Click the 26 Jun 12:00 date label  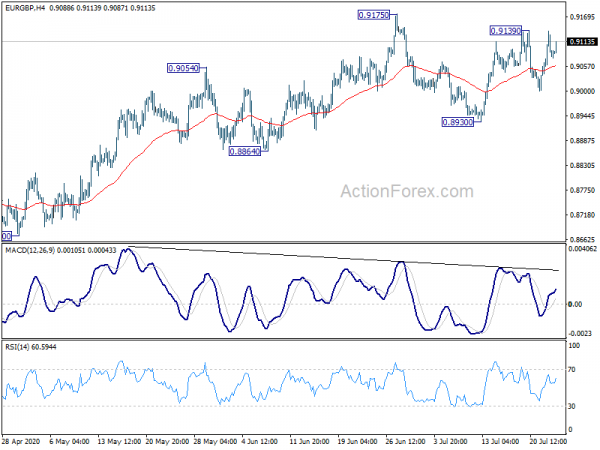(406, 442)
